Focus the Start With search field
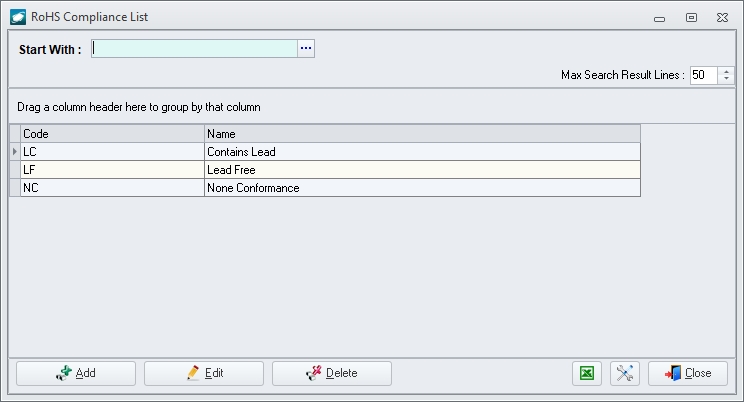This screenshot has width=744, height=402. [x=195, y=48]
